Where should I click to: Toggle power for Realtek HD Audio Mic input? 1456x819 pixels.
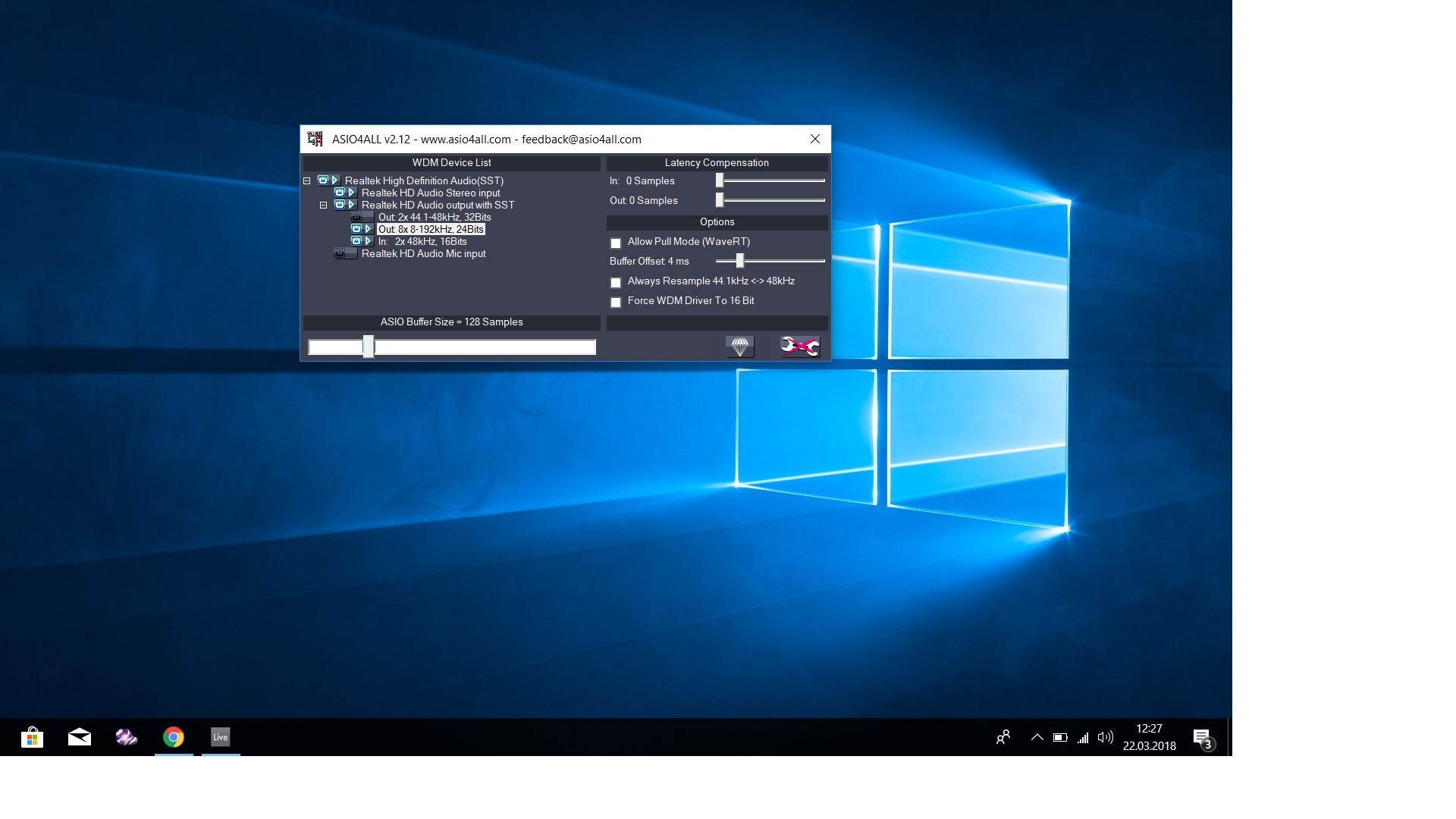(x=340, y=253)
